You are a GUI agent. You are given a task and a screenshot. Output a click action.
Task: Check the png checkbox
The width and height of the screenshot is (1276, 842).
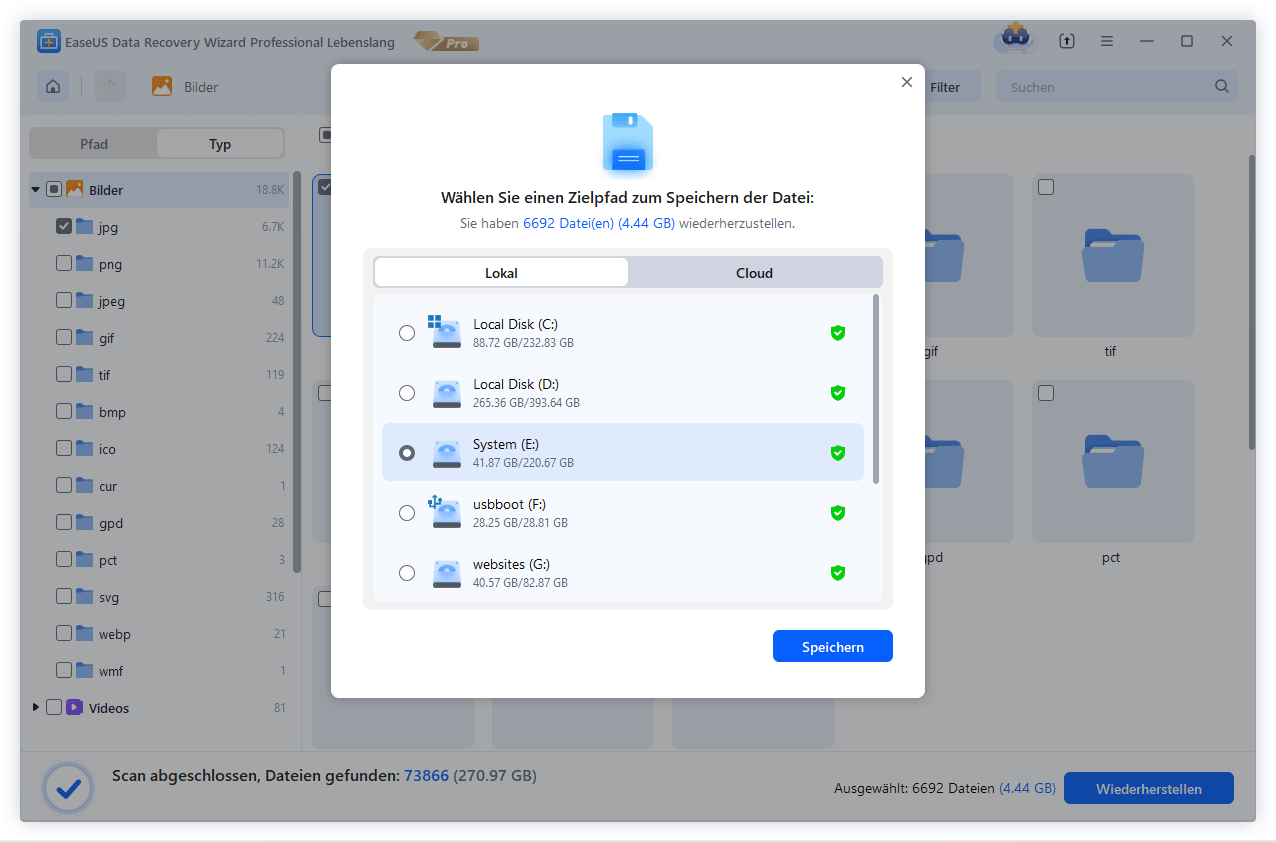64,263
